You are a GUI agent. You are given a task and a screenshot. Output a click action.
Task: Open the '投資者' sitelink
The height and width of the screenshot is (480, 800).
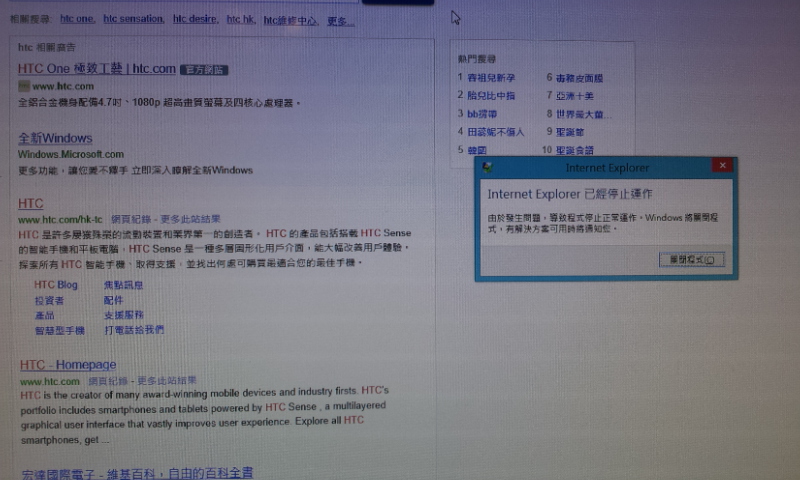49,300
